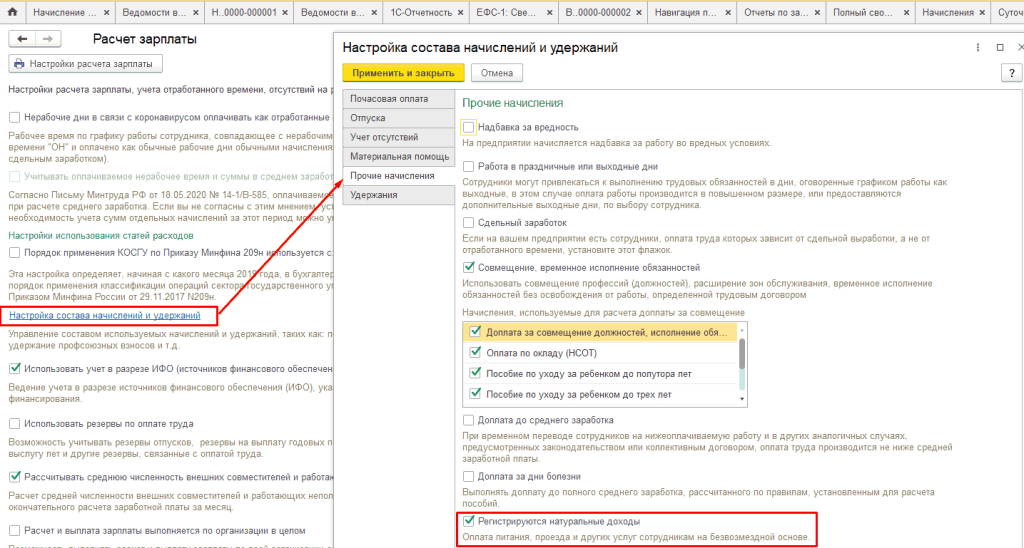Open dialog's more options kebab menu
The width and height of the screenshot is (1024, 548).
click(978, 48)
